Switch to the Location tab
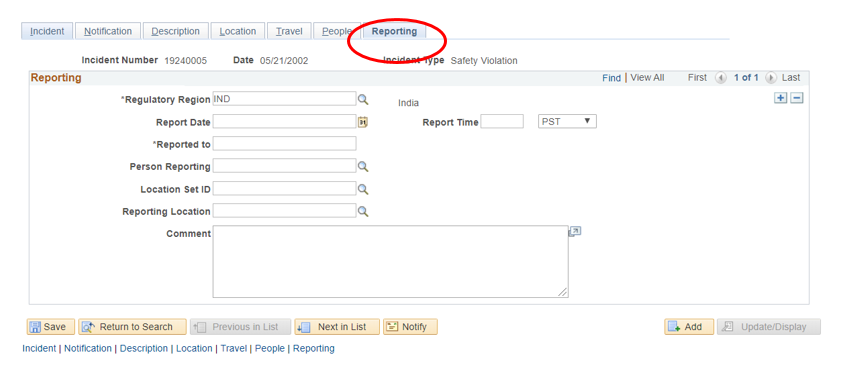The image size is (851, 385). tap(238, 31)
